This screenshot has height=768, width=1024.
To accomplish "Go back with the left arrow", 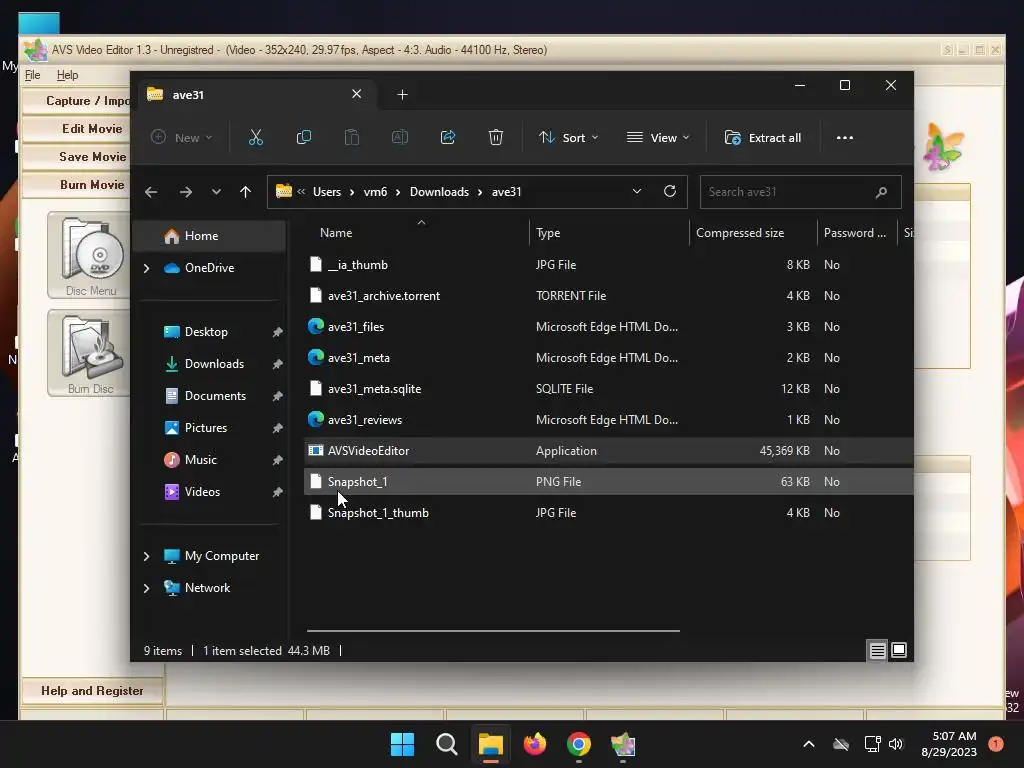I will point(151,192).
